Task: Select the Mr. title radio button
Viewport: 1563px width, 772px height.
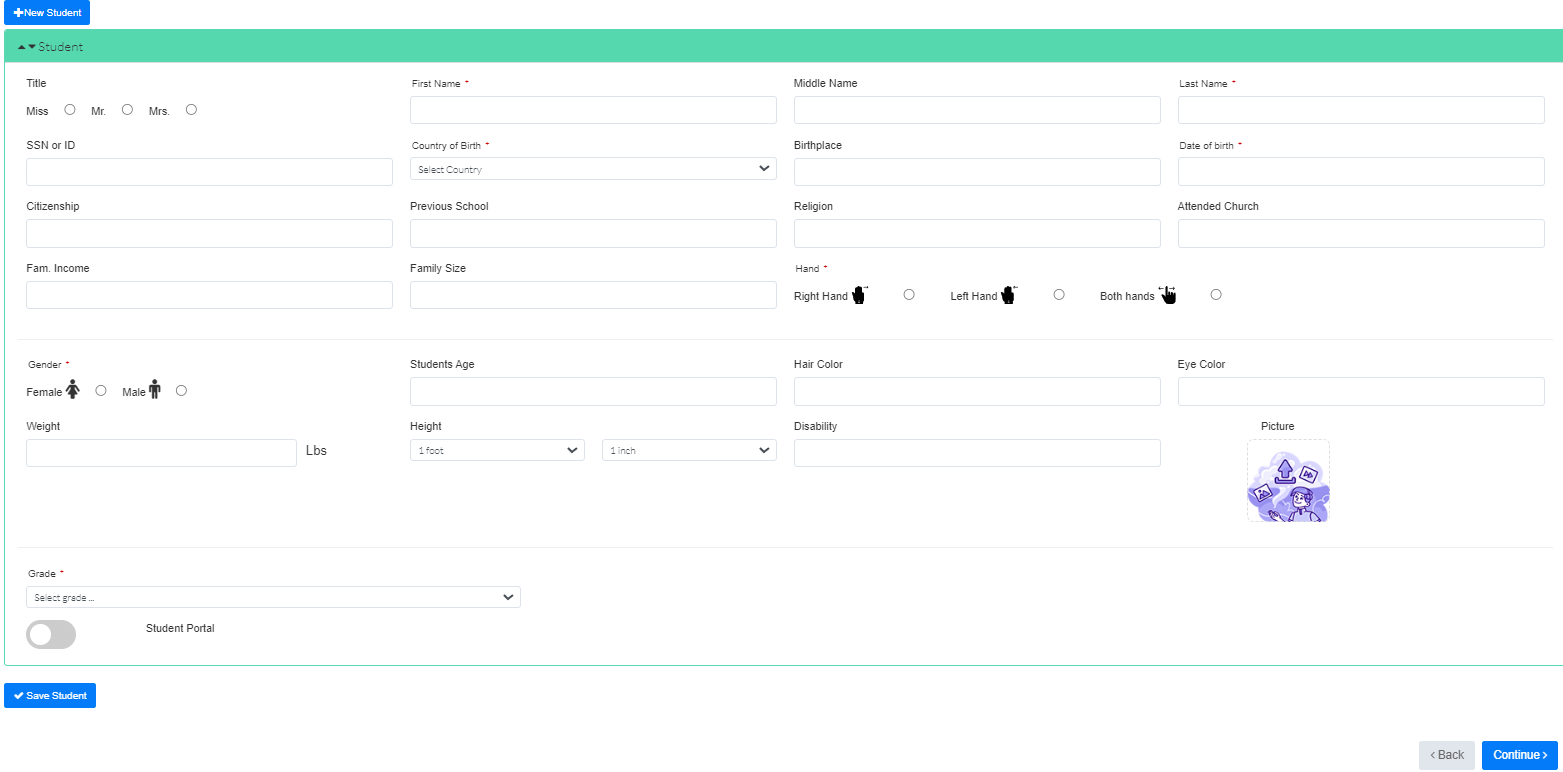Action: click(127, 110)
